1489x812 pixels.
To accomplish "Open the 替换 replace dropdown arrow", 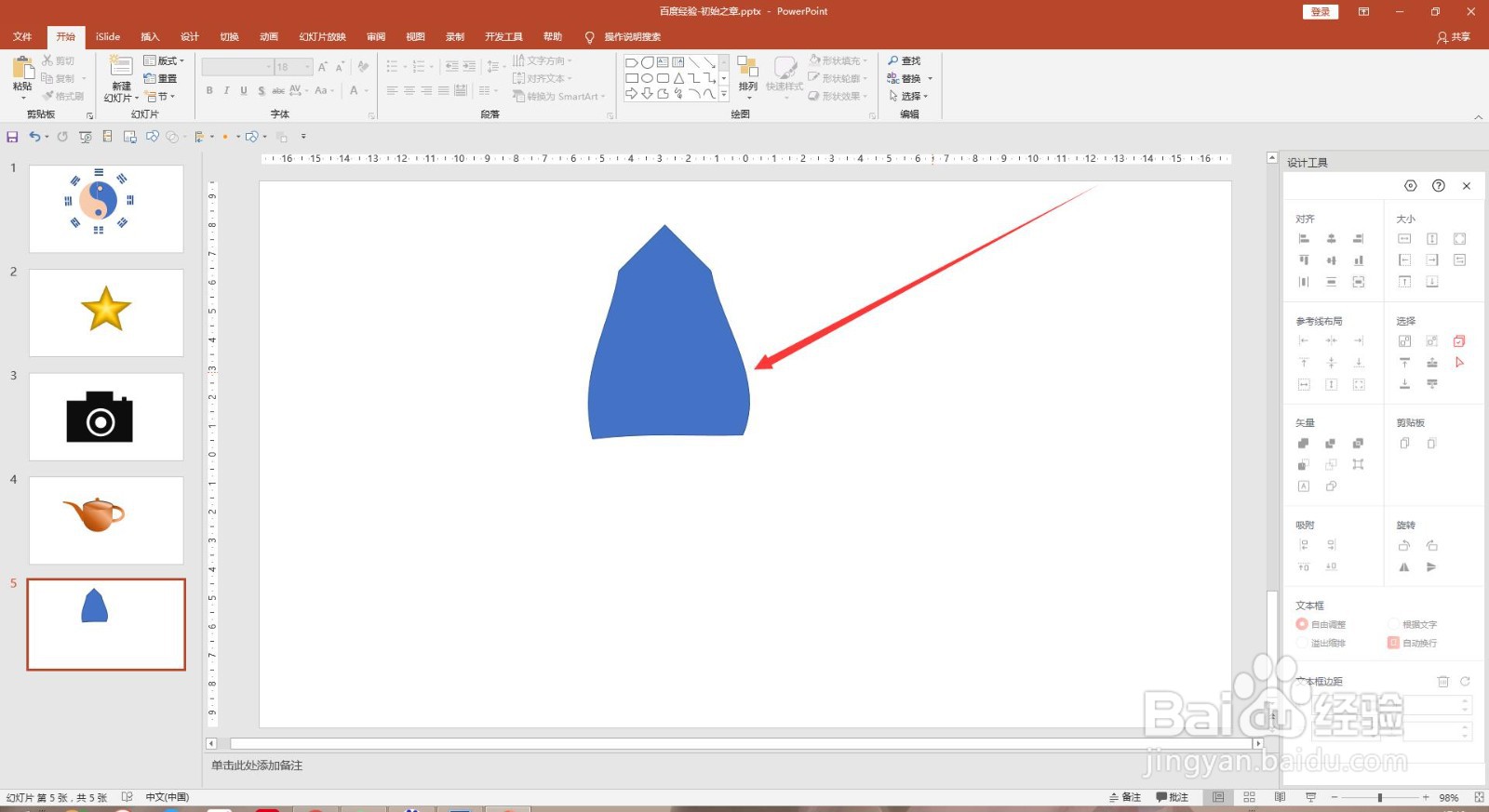I will (930, 78).
